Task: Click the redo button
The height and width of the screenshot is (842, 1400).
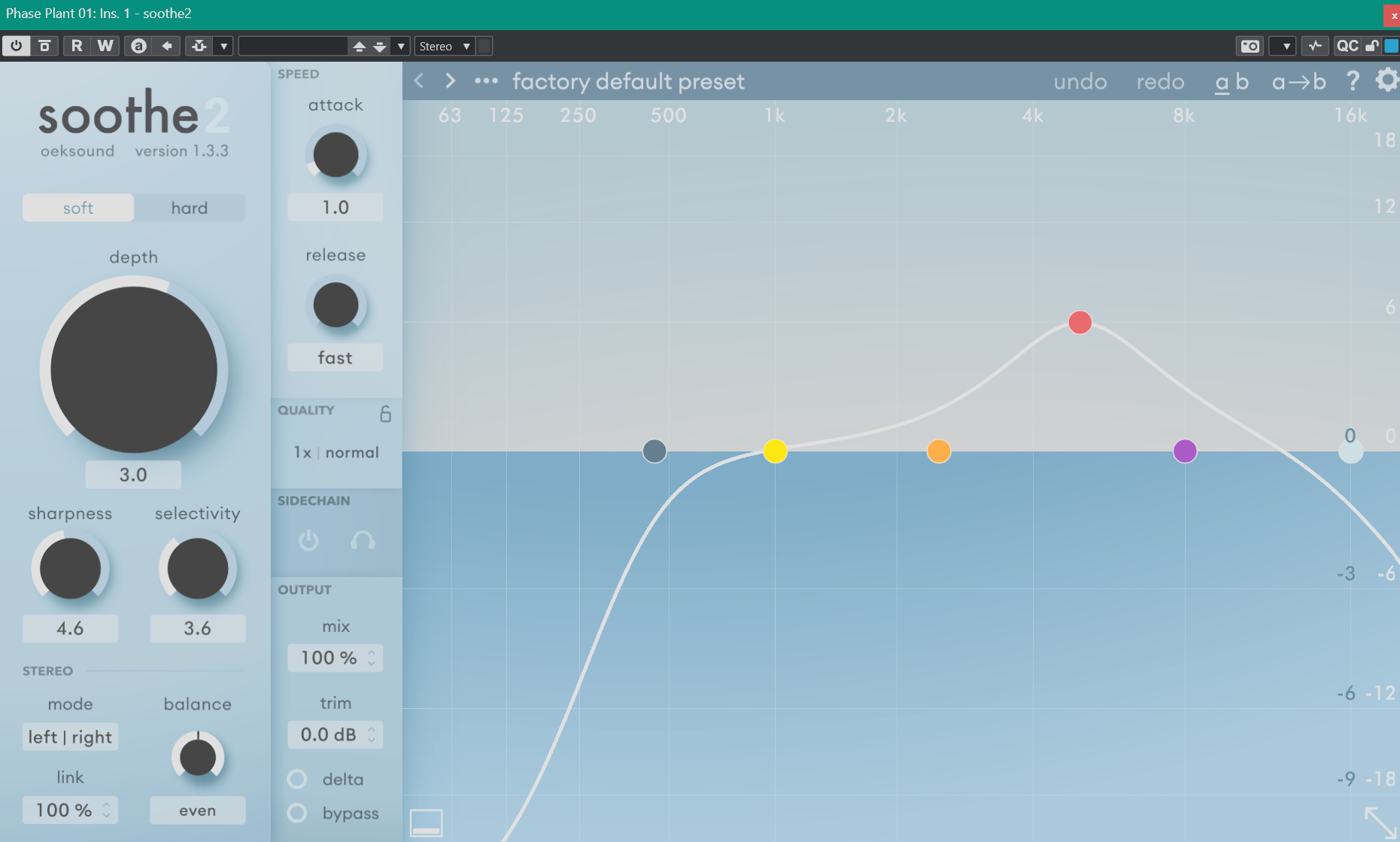Action: pyautogui.click(x=1160, y=81)
